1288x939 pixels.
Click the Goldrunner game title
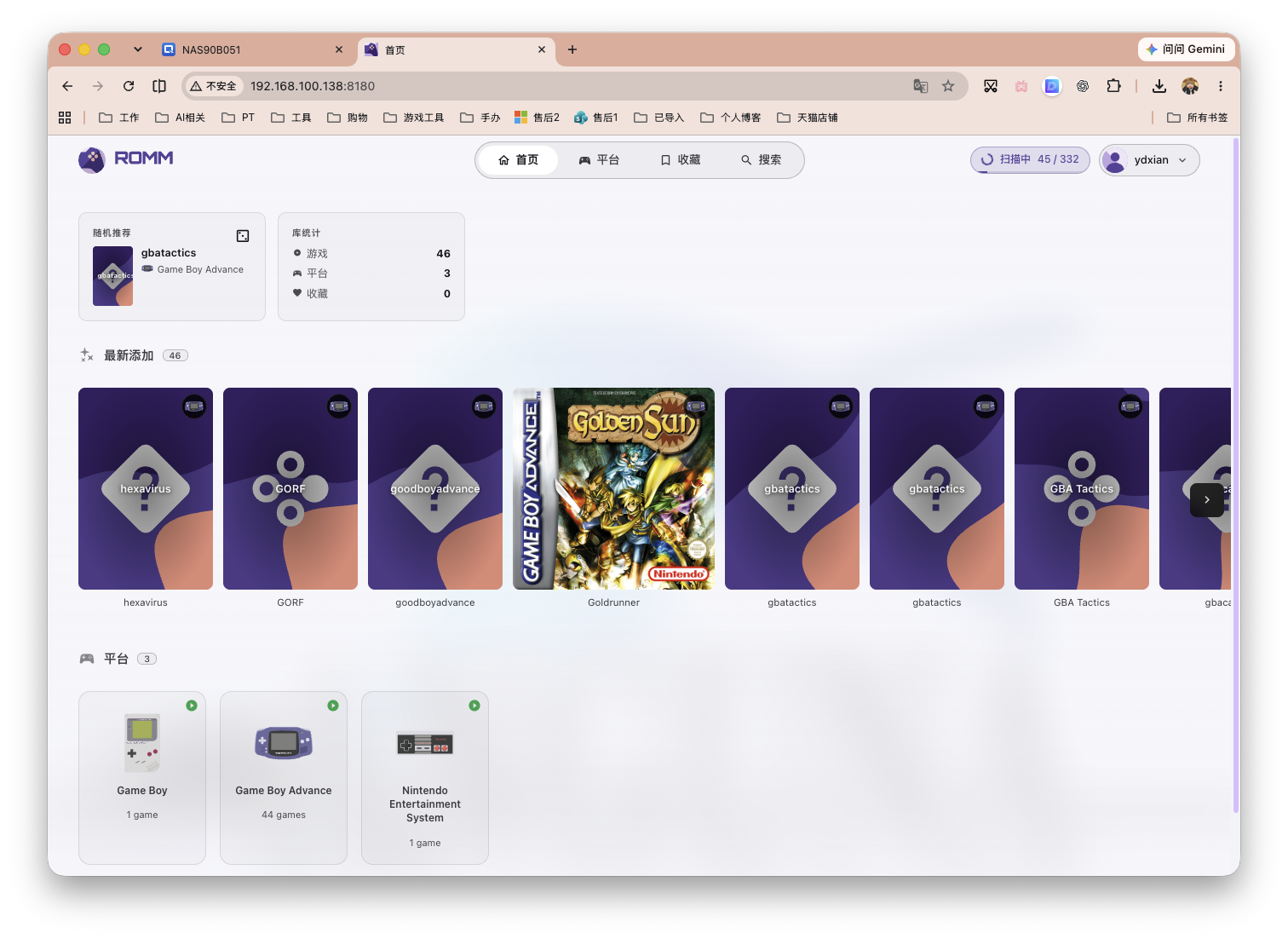click(613, 602)
